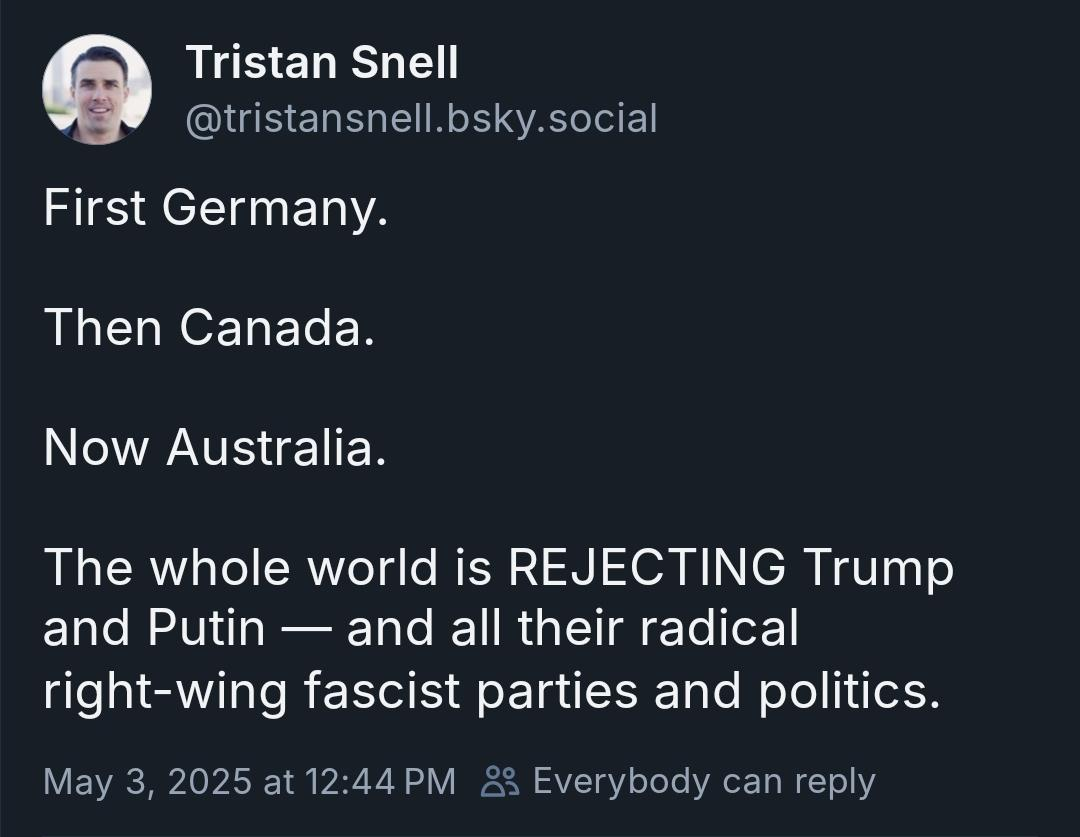
Task: Click the line First Germany.
Action: coord(216,207)
